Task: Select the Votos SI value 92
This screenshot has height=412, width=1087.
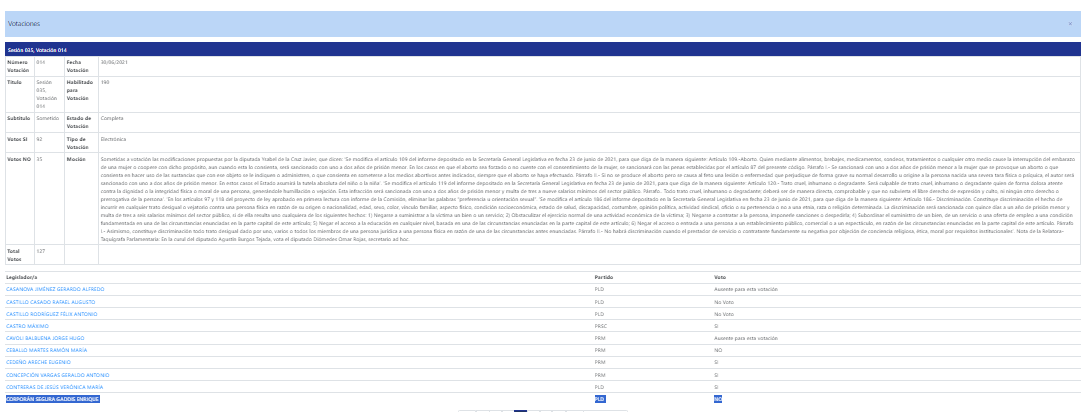Action: pos(40,139)
